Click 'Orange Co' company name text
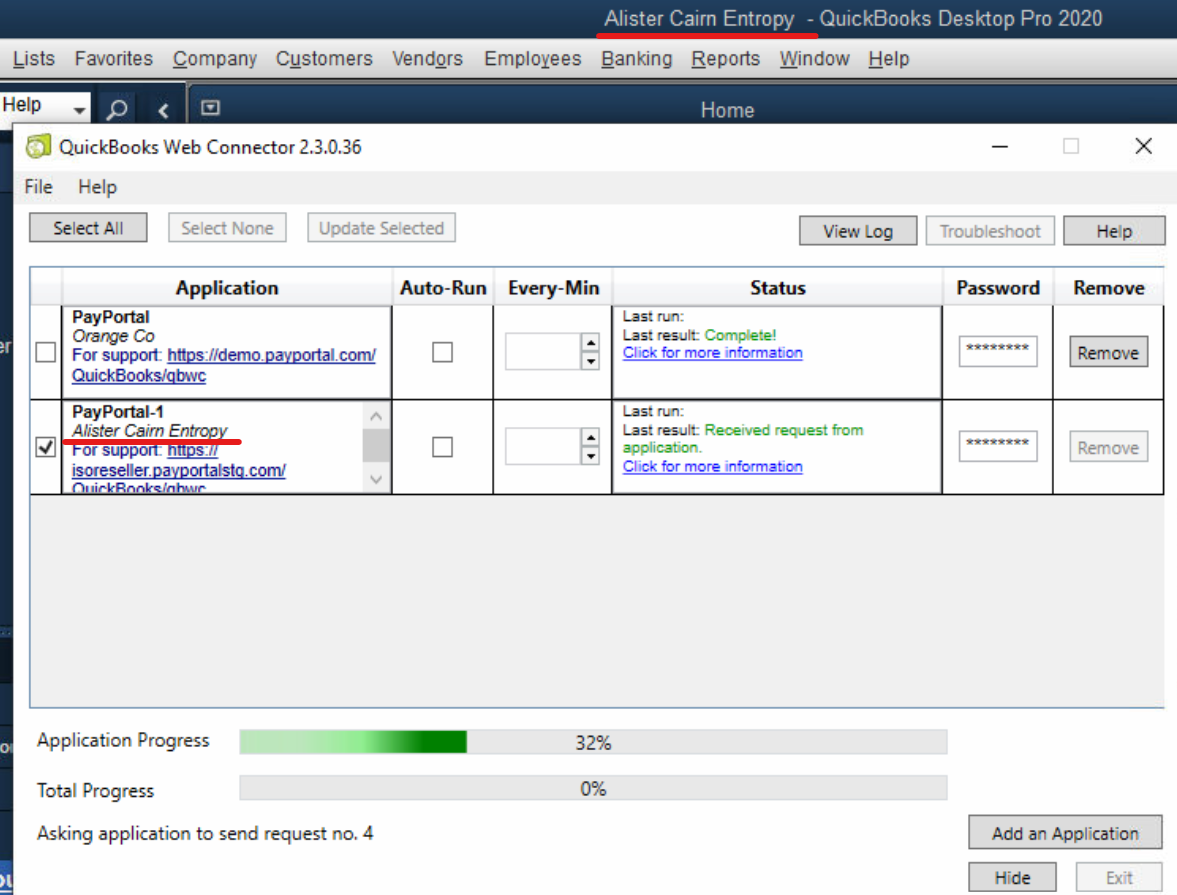Screen dimensions: 1177x895 tap(113, 336)
